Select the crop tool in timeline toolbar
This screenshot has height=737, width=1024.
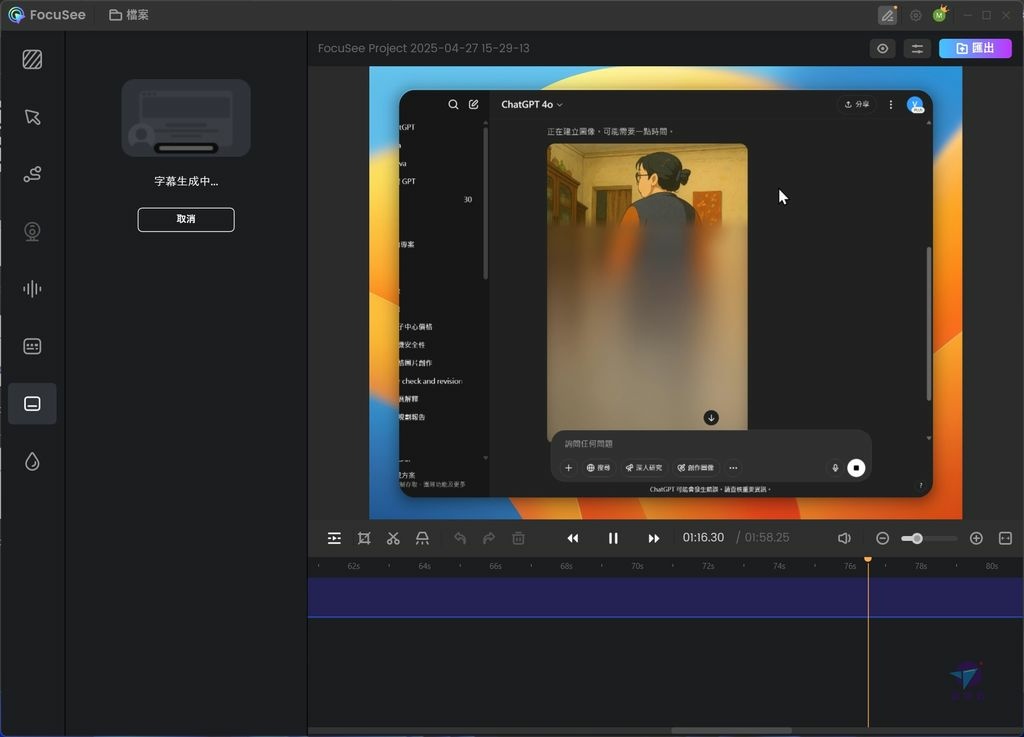(364, 538)
